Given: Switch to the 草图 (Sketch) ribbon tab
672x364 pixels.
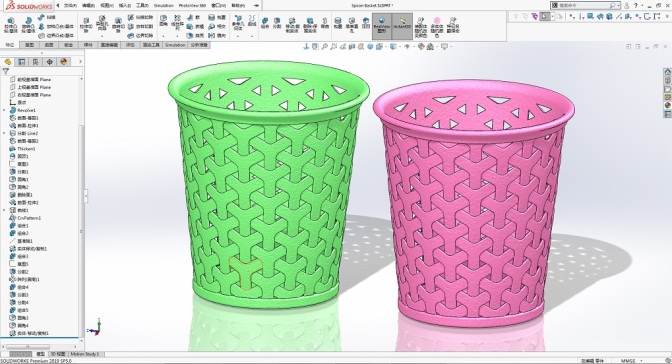Looking at the screenshot, I should click(30, 45).
